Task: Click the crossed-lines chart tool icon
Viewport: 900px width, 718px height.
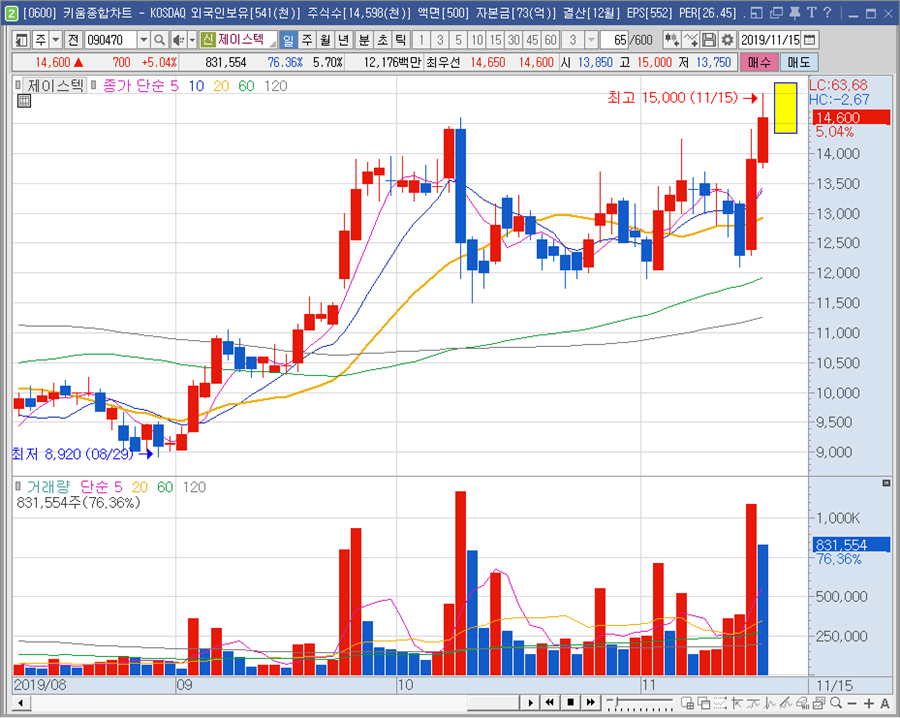Action: (690, 40)
